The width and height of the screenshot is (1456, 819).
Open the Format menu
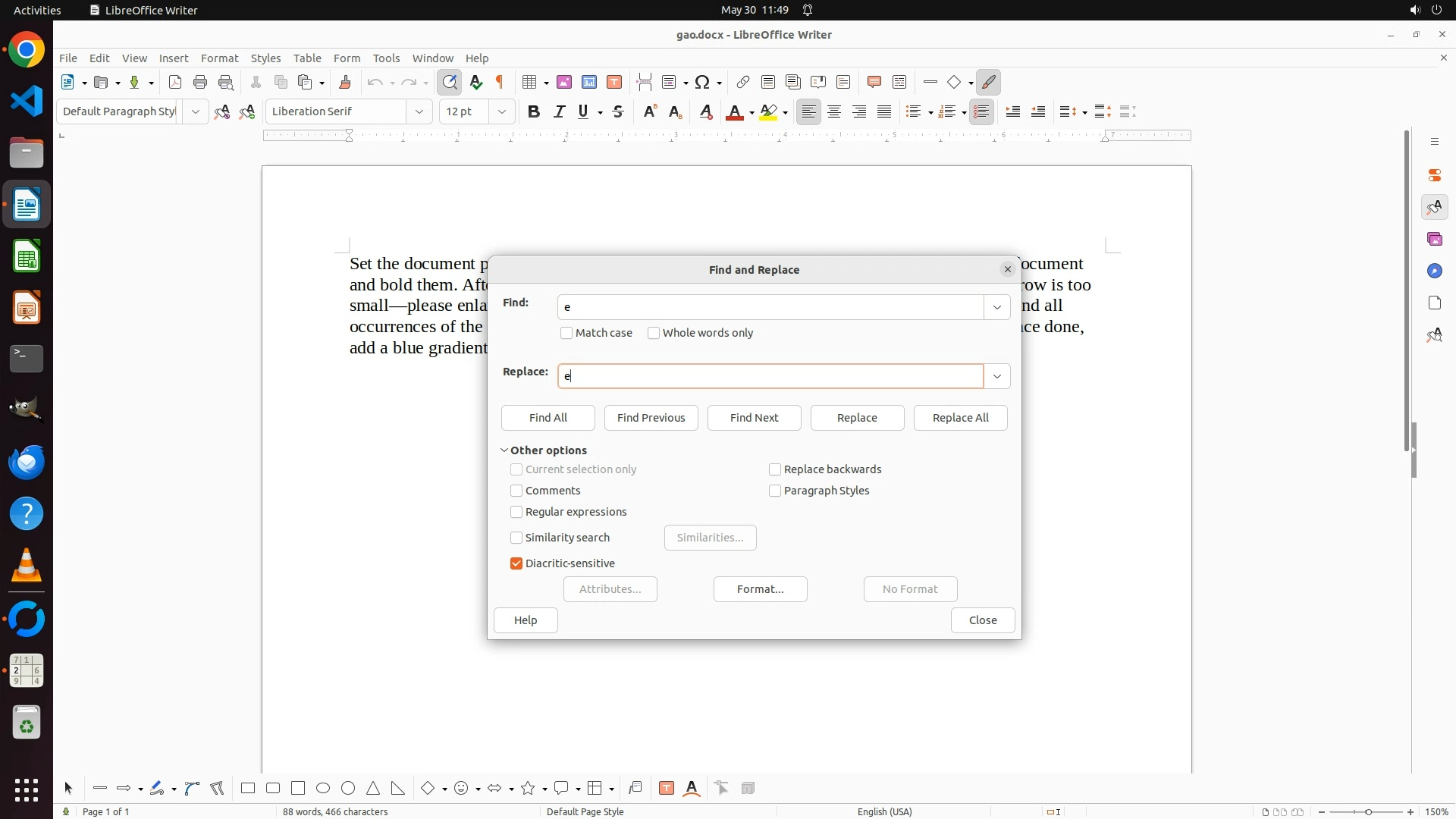pos(219,58)
